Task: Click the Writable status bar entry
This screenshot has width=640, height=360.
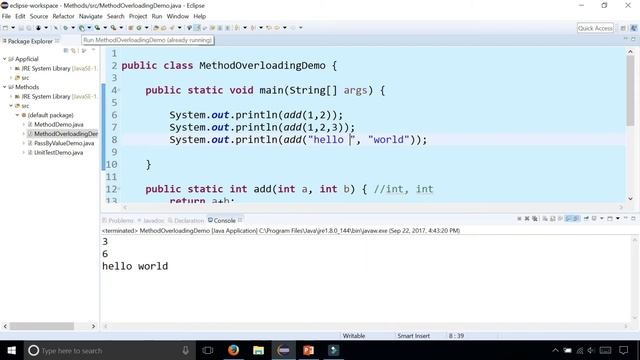Action: click(x=353, y=336)
